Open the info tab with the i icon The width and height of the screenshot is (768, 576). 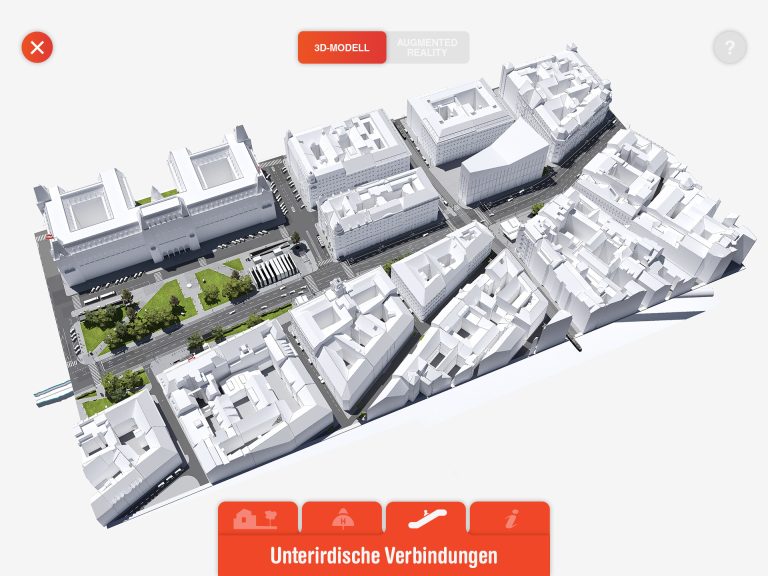coord(510,518)
